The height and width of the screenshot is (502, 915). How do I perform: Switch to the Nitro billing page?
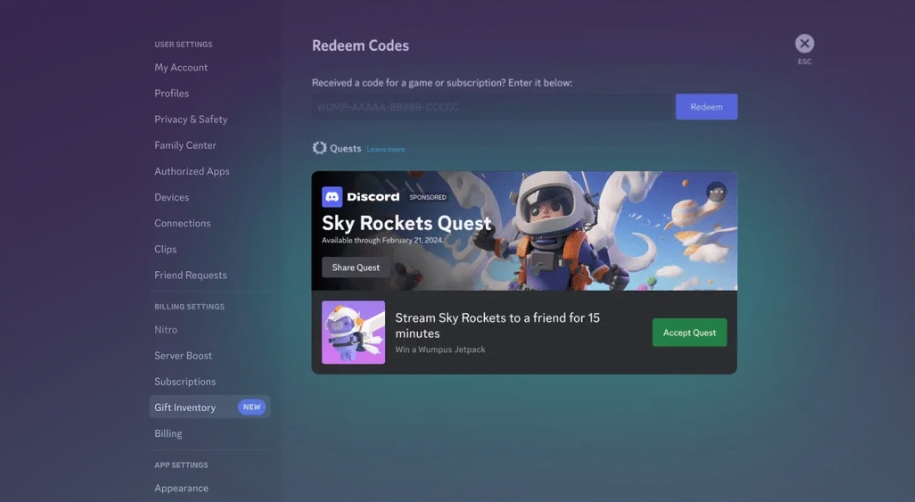coord(166,330)
